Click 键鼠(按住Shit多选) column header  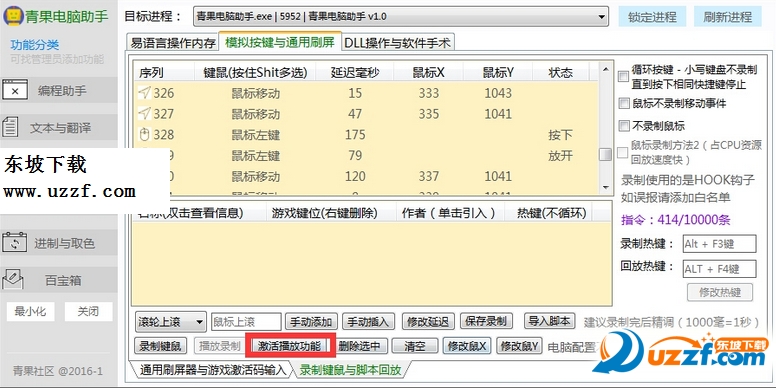click(255, 73)
